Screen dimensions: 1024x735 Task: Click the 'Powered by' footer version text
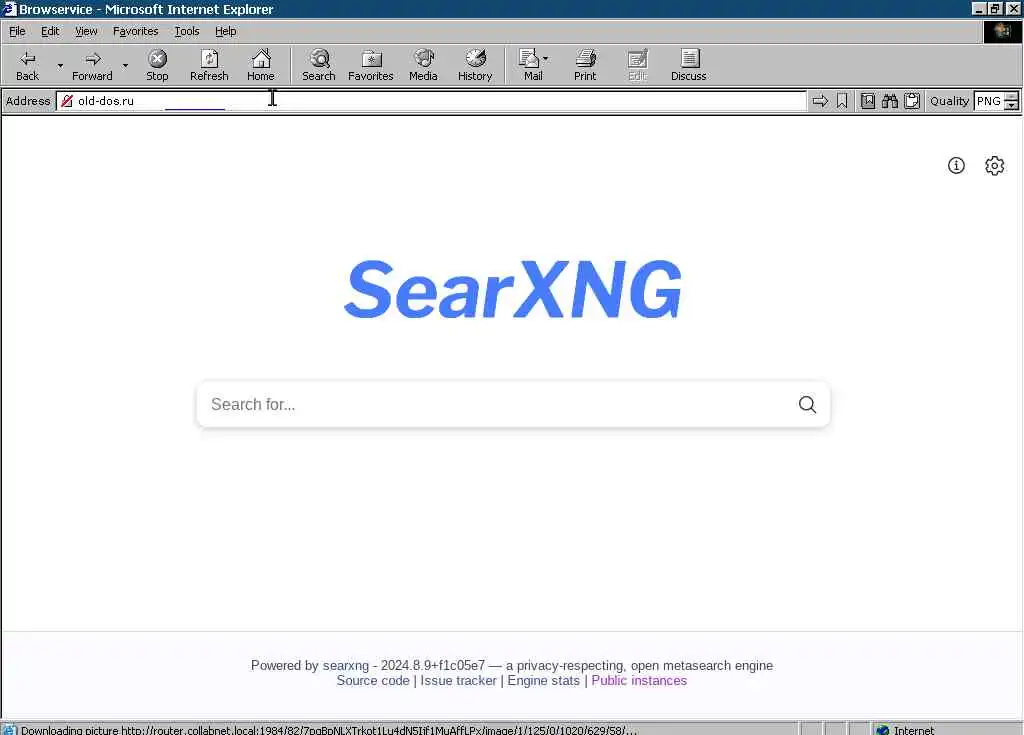[511, 665]
